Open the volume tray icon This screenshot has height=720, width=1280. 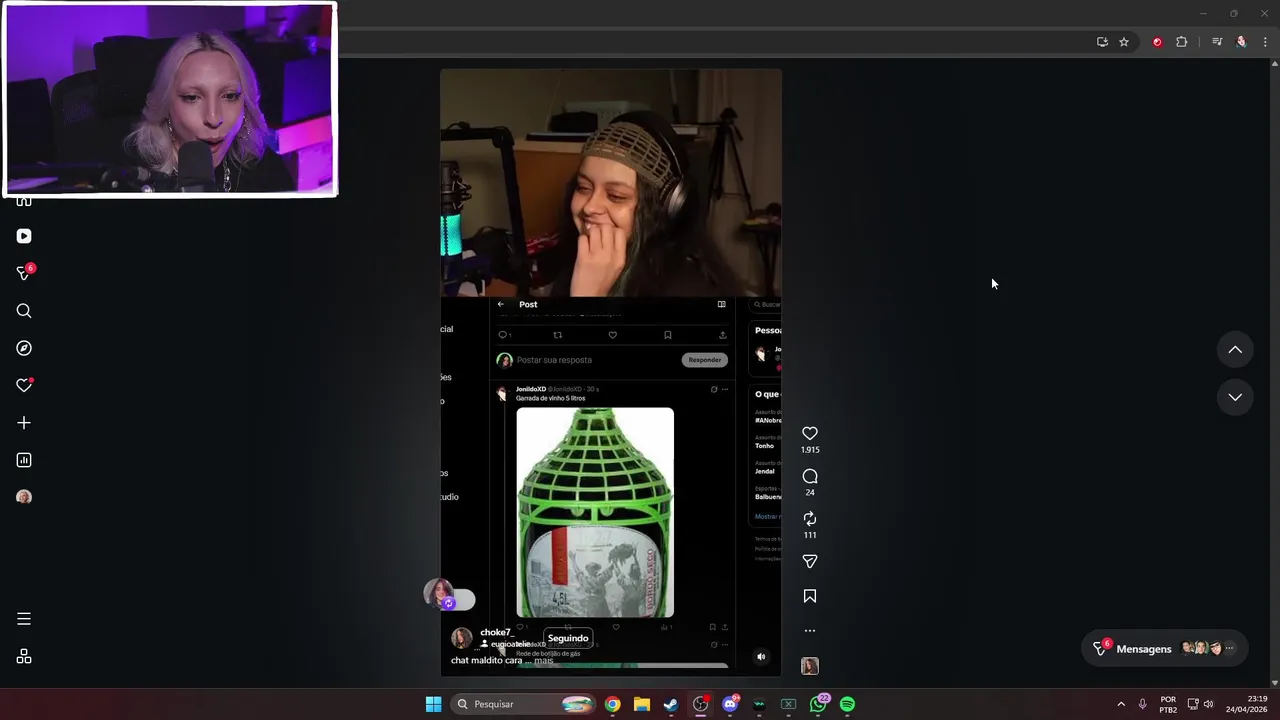(1209, 704)
